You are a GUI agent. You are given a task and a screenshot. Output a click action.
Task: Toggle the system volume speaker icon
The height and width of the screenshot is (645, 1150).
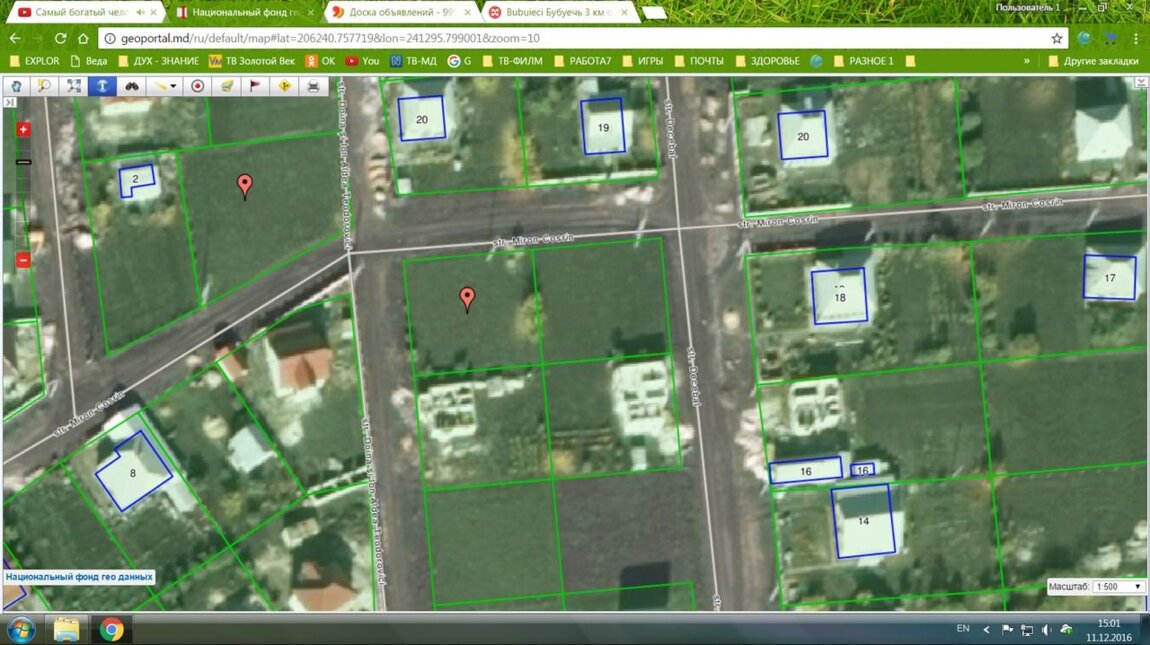coord(1046,629)
